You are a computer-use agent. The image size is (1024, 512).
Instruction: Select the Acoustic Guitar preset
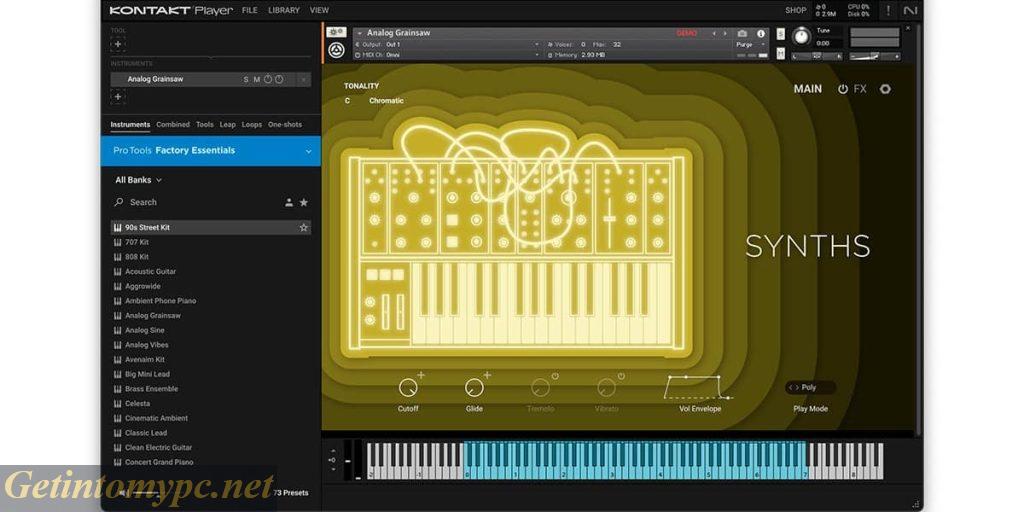pos(211,272)
